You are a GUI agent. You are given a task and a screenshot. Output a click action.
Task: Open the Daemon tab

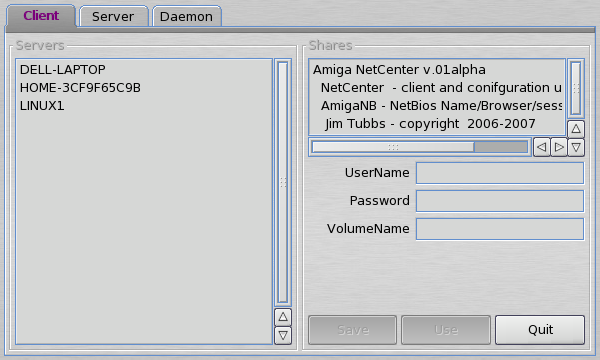coord(186,16)
